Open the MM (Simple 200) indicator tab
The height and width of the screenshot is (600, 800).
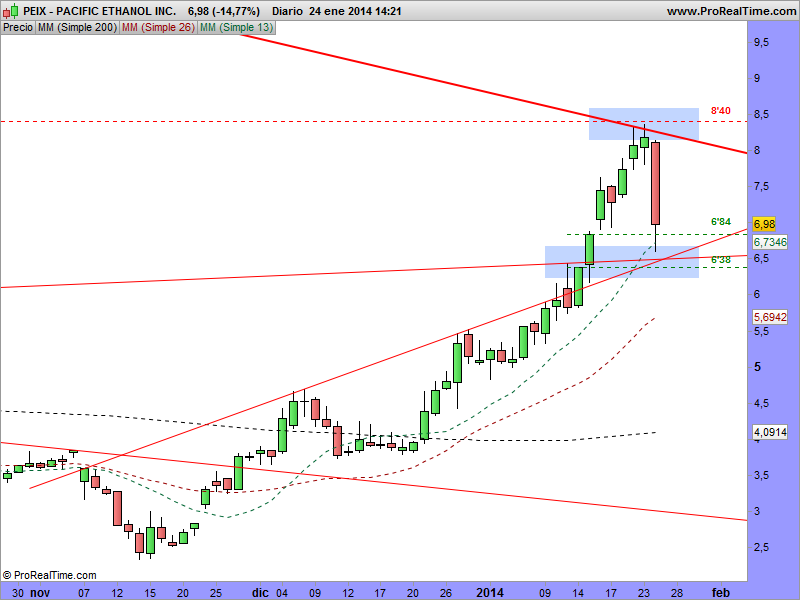click(x=77, y=28)
